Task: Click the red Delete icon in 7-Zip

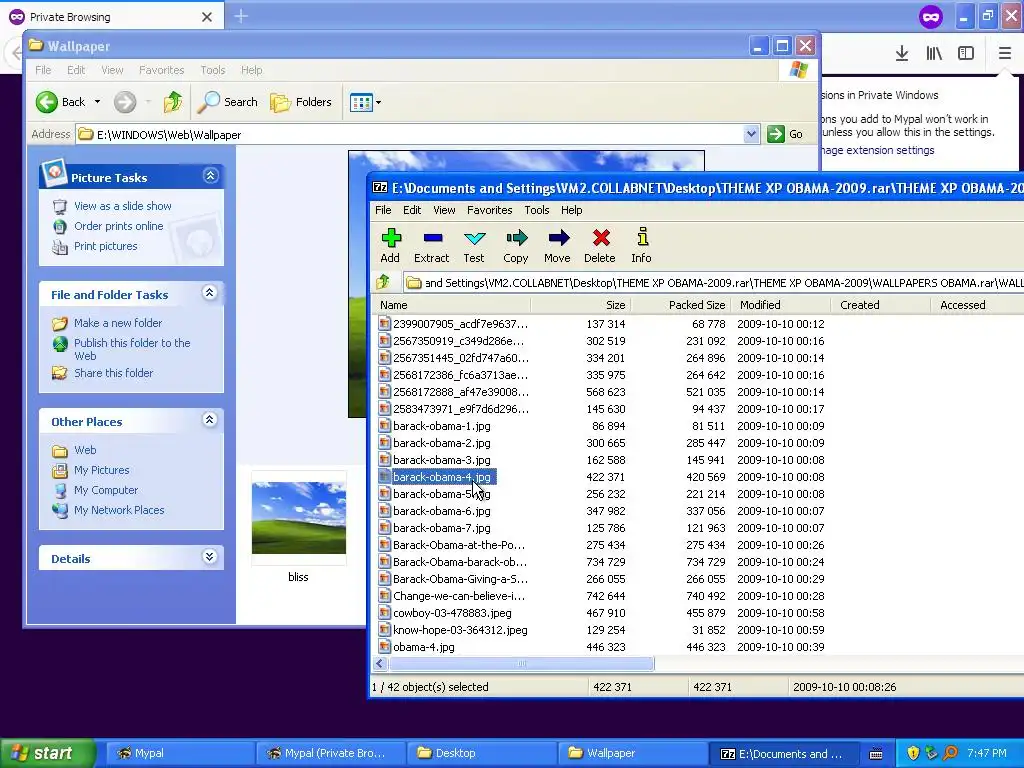Action: pos(600,246)
